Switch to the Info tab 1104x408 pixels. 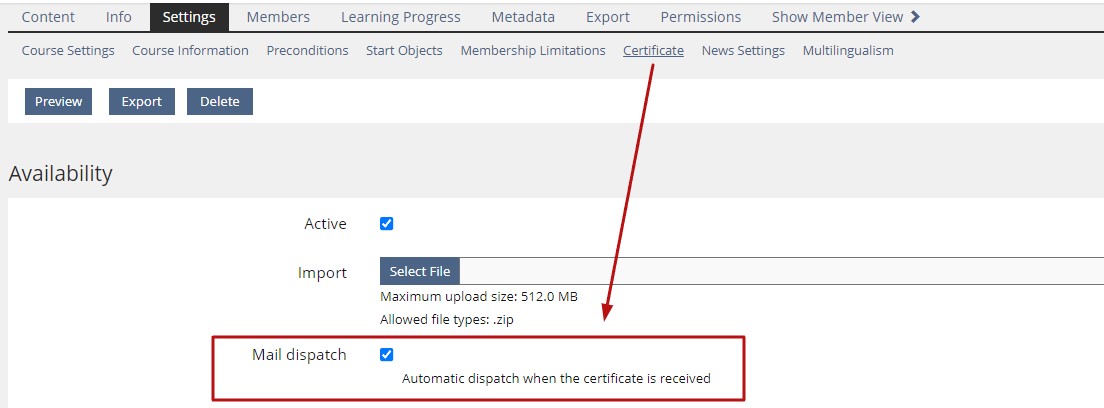tap(118, 17)
